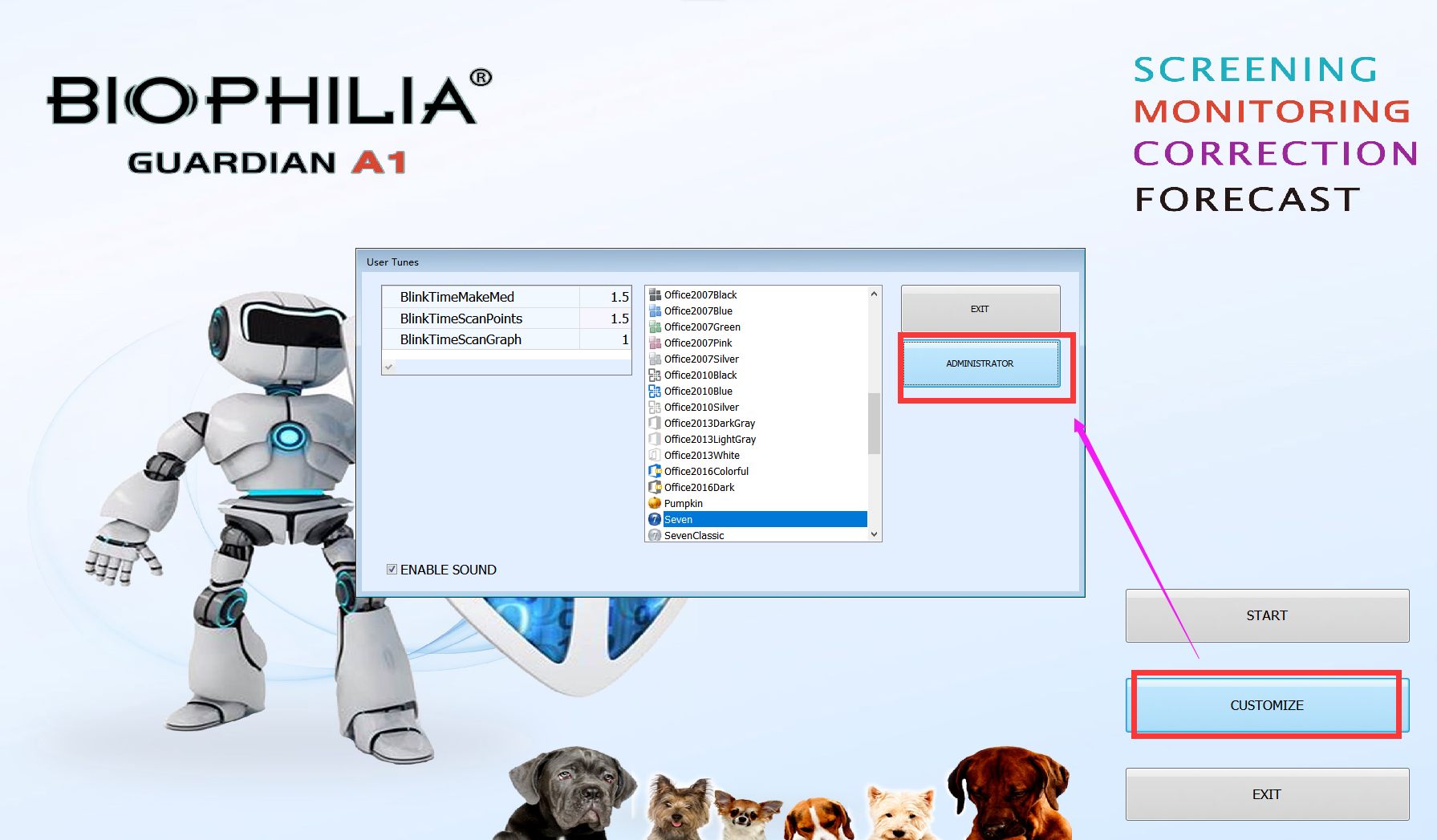Screen dimensions: 1437x840
Task: Toggle the ENABLE SOUND checkbox
Action: click(x=392, y=570)
